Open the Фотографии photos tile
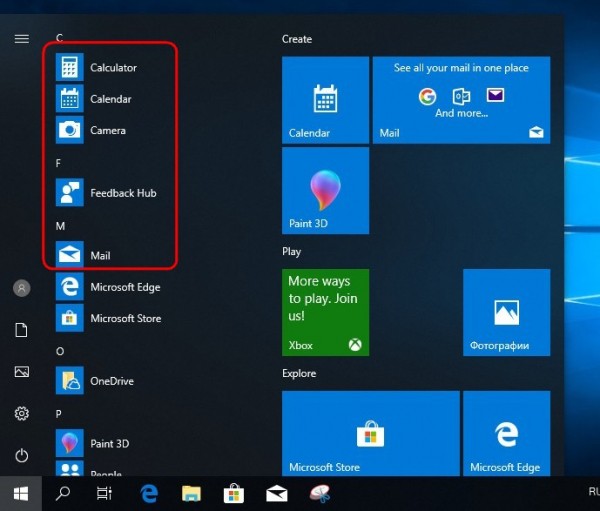 [x=507, y=312]
